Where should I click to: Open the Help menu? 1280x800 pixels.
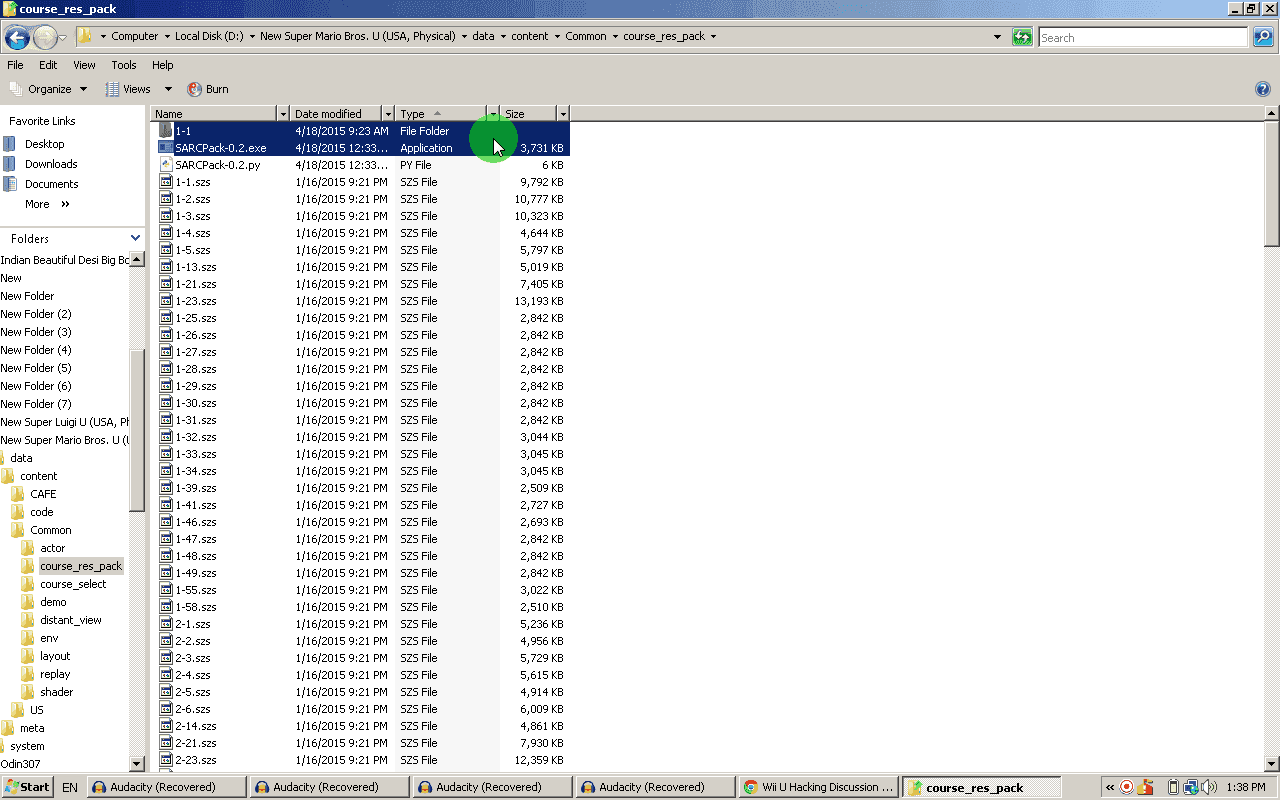point(163,65)
